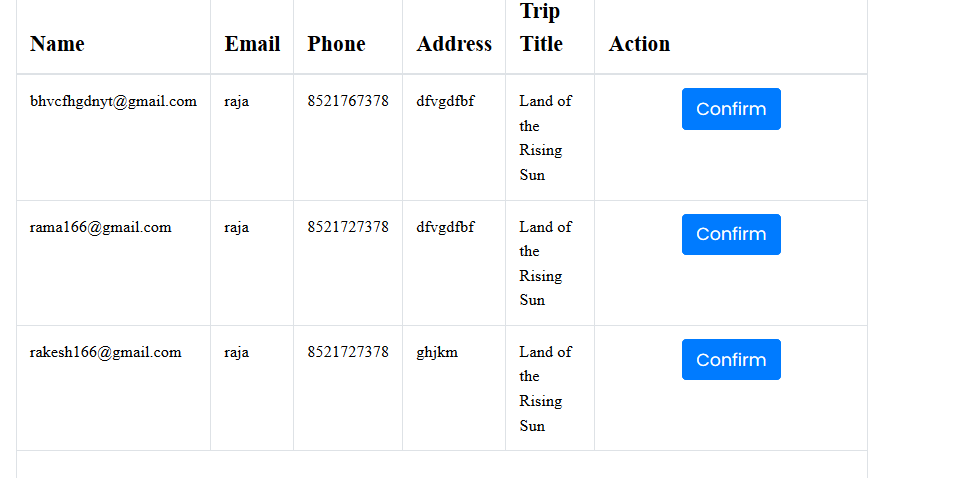Click first row's Land of the Rising Sun

545,137
